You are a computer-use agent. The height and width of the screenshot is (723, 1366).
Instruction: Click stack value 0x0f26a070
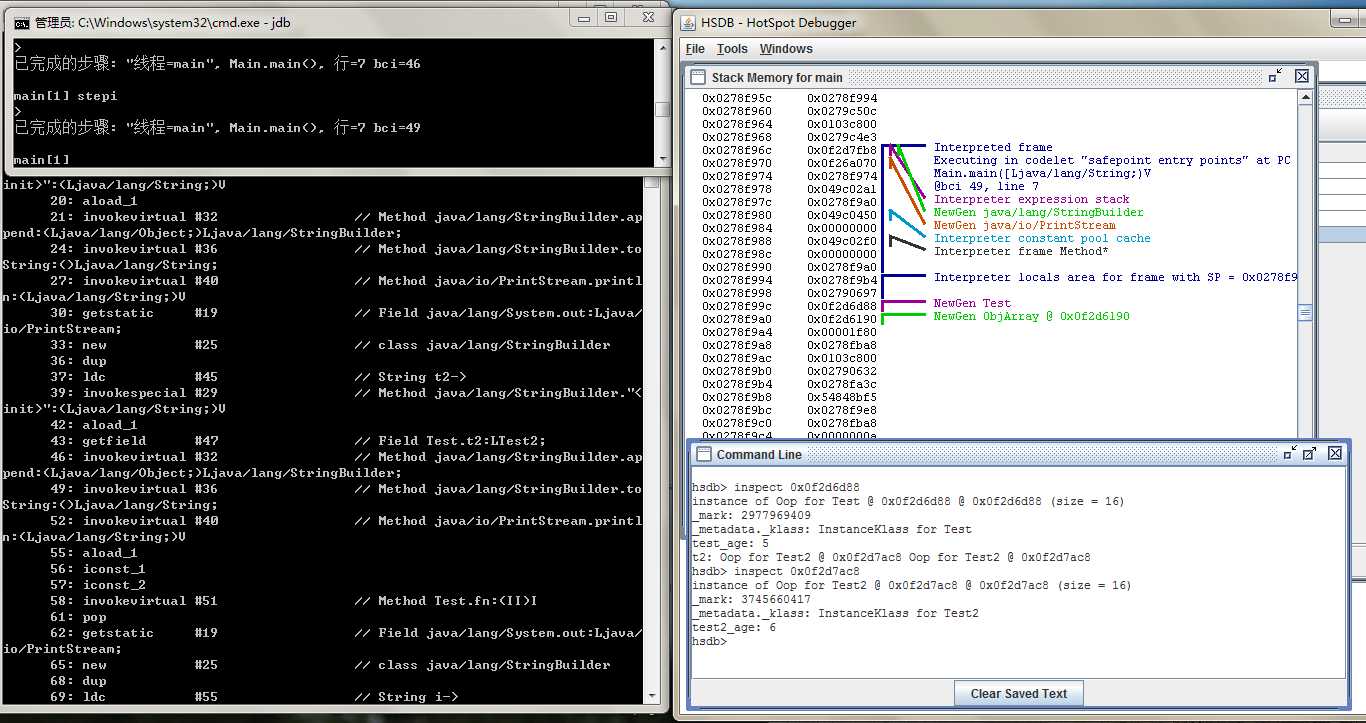pyautogui.click(x=842, y=163)
